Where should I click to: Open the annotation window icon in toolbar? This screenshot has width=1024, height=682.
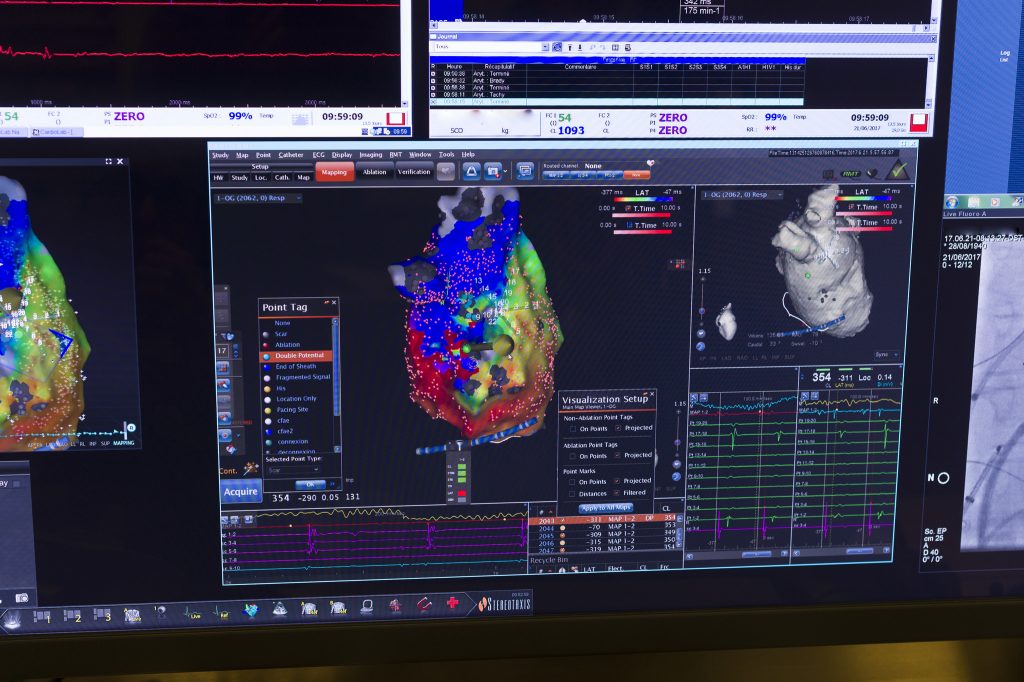pyautogui.click(x=524, y=171)
